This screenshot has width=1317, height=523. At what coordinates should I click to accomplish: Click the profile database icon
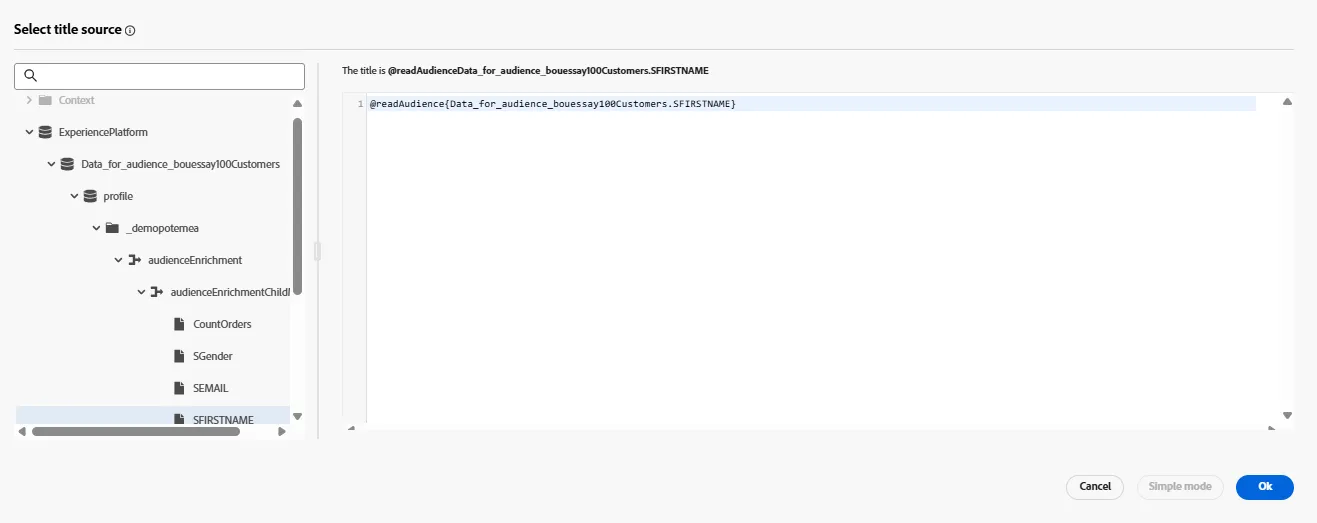[x=90, y=196]
